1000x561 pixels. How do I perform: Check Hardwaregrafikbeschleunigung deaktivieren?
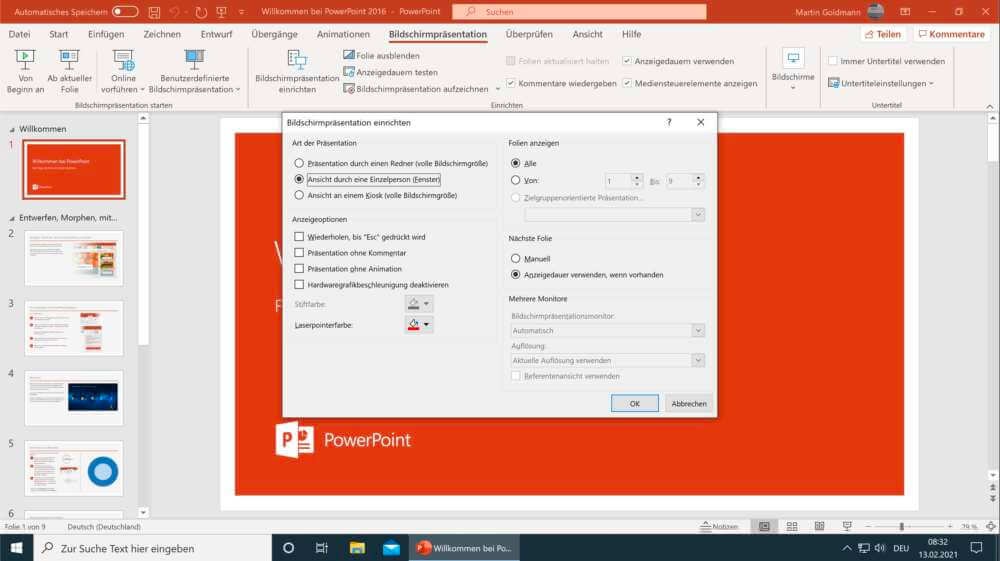pyautogui.click(x=298, y=284)
